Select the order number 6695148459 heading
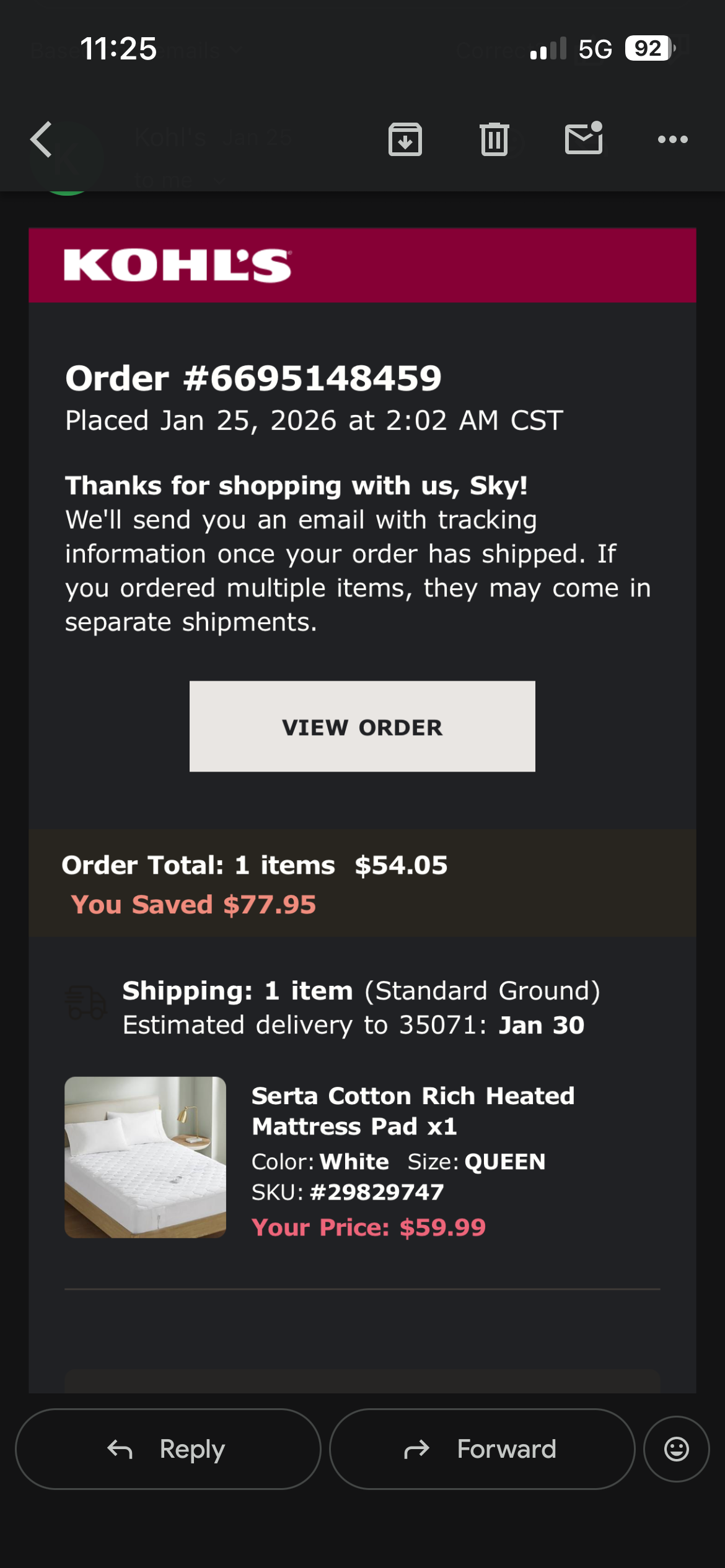Screen dimensions: 725x1568 [253, 378]
